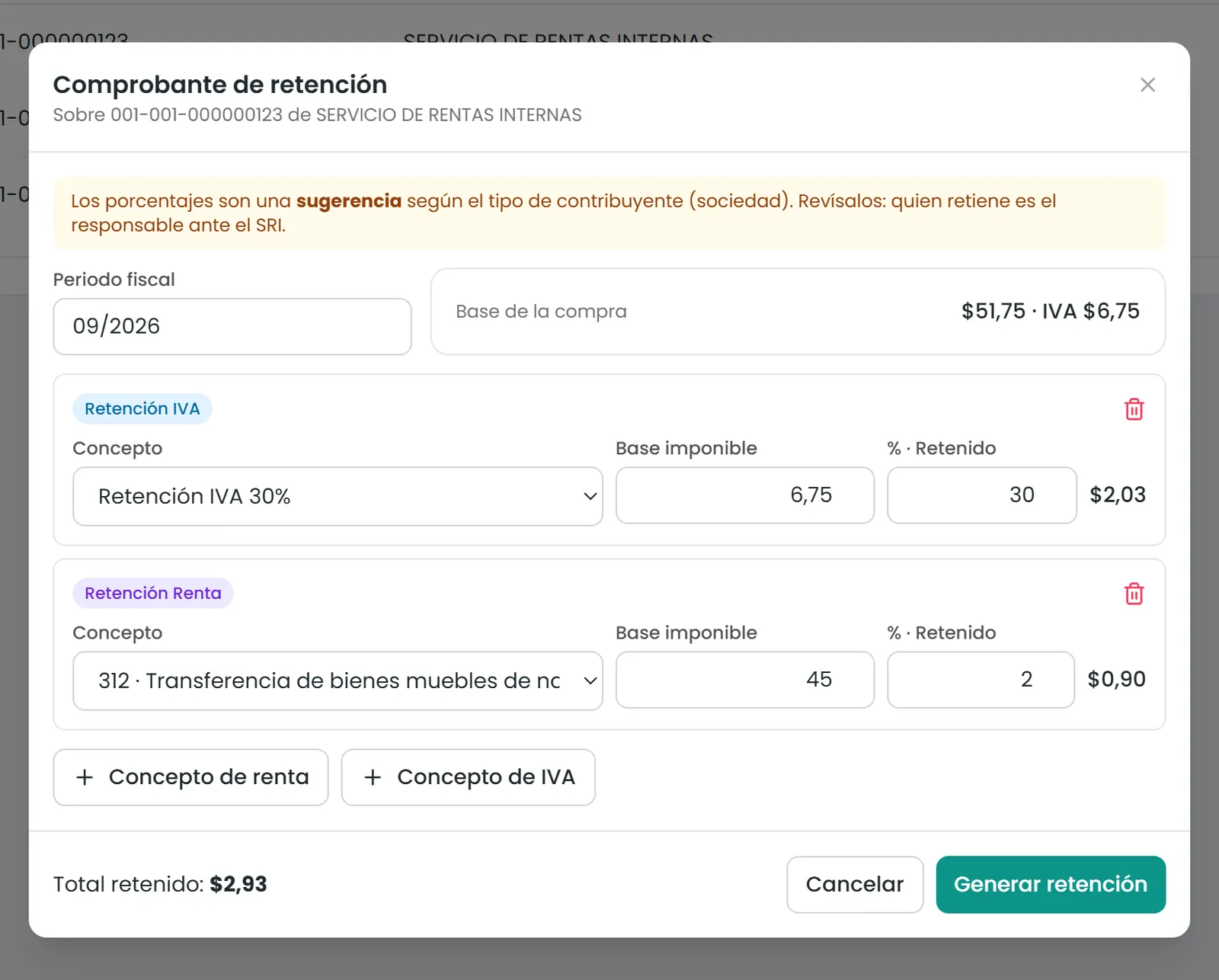Screen dimensions: 1219x980
Task: Click the retained amount $2,03
Action: coord(1118,495)
